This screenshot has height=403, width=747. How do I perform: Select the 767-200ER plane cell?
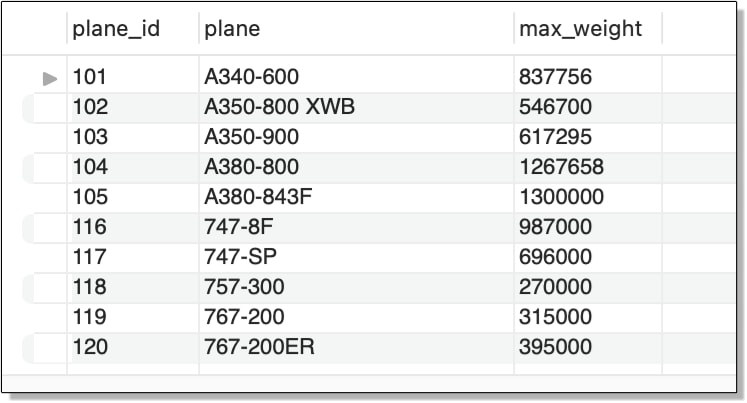coord(356,347)
